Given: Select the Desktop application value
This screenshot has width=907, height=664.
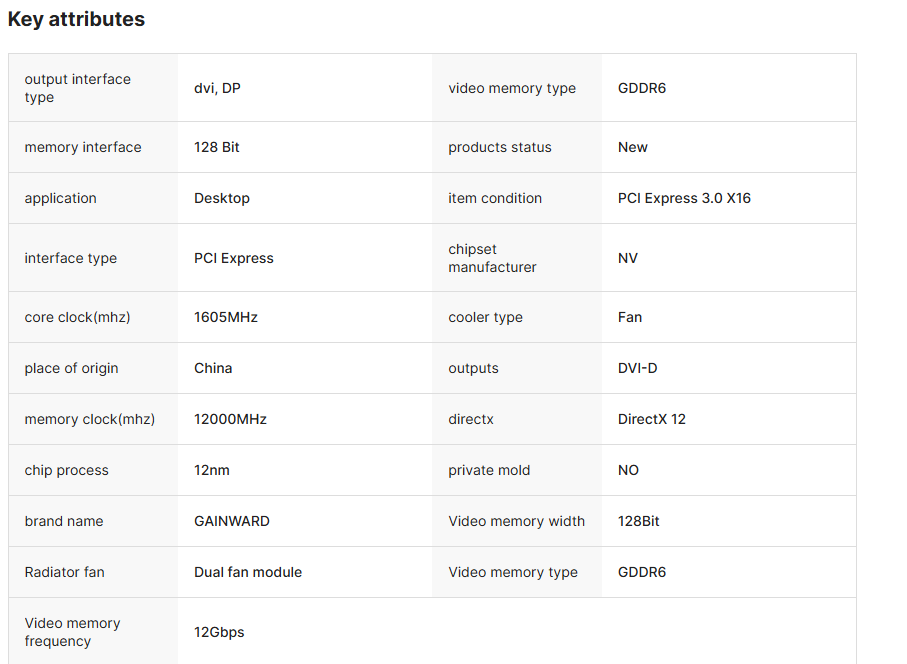Looking at the screenshot, I should click(221, 198).
